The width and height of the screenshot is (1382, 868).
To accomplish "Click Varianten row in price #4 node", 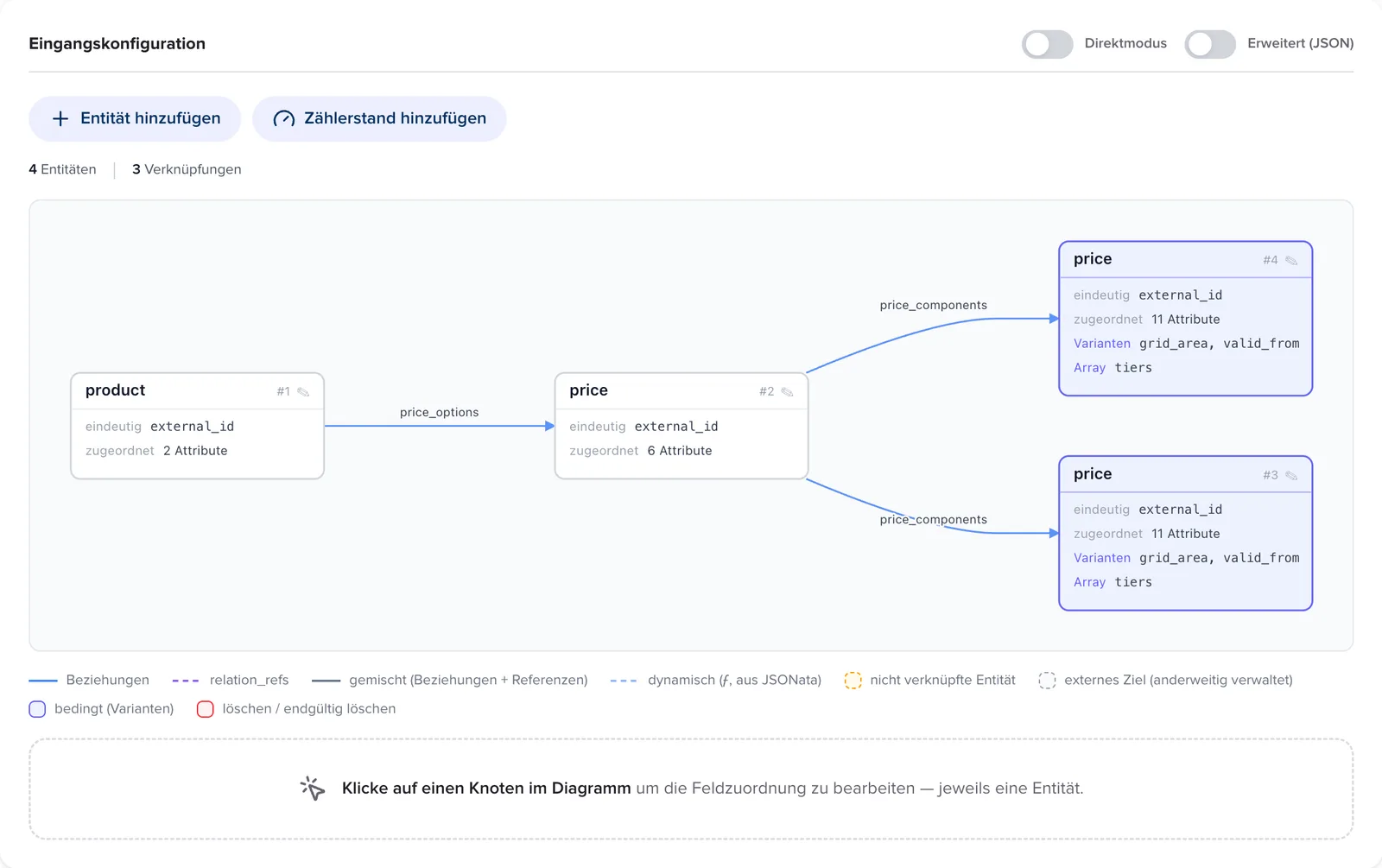I will pyautogui.click(x=1186, y=344).
